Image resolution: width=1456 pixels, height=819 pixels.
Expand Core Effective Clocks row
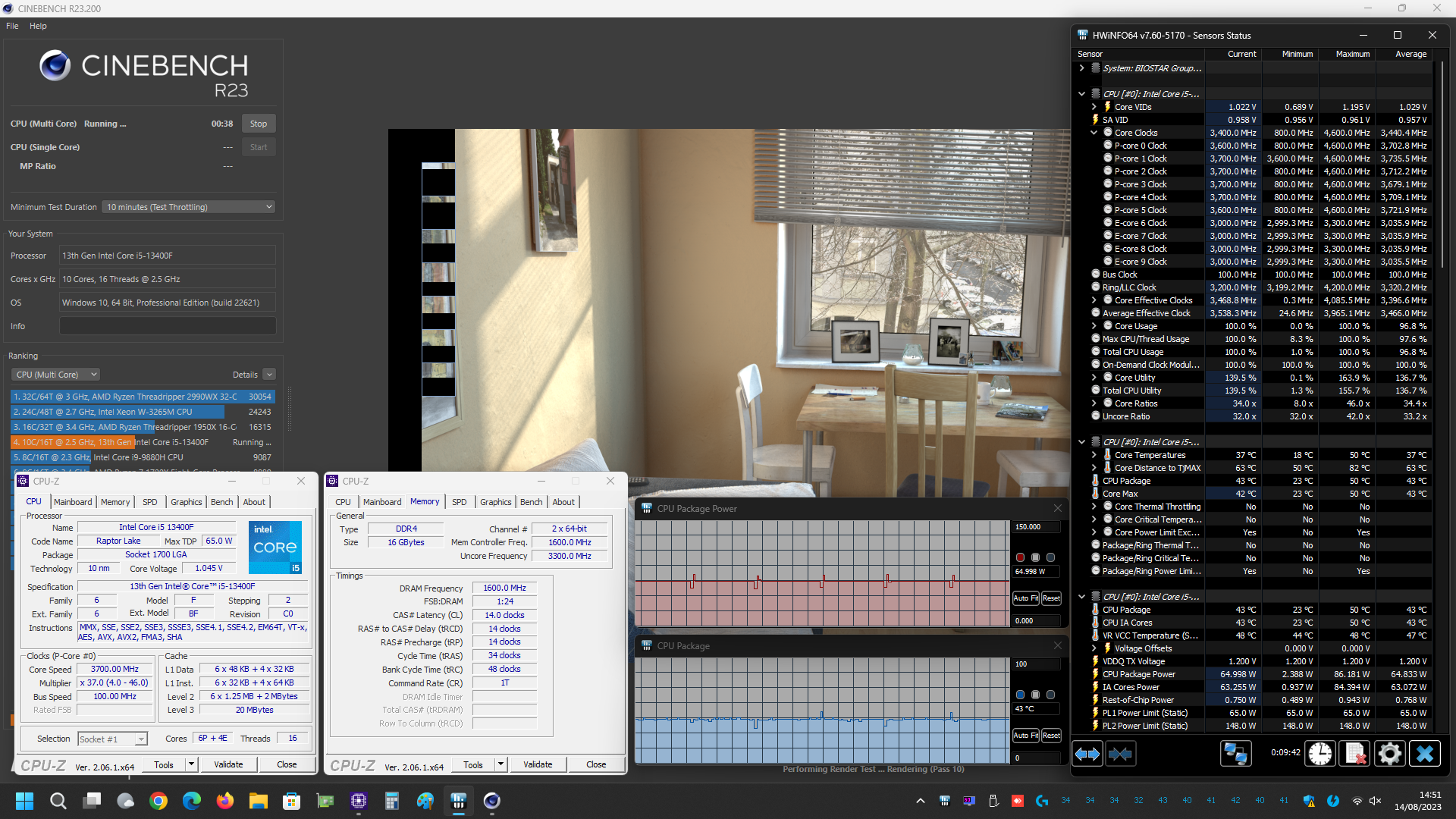[x=1094, y=300]
